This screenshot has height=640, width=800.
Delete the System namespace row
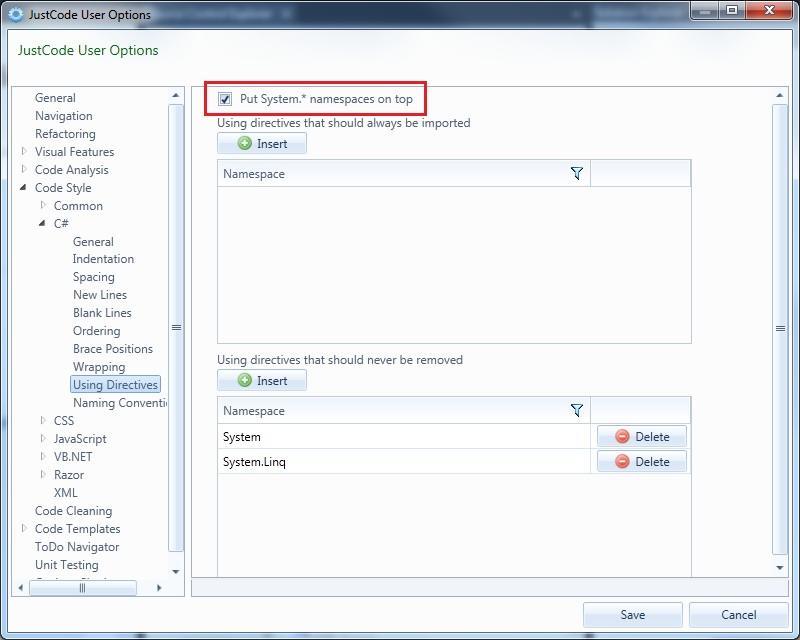click(642, 437)
